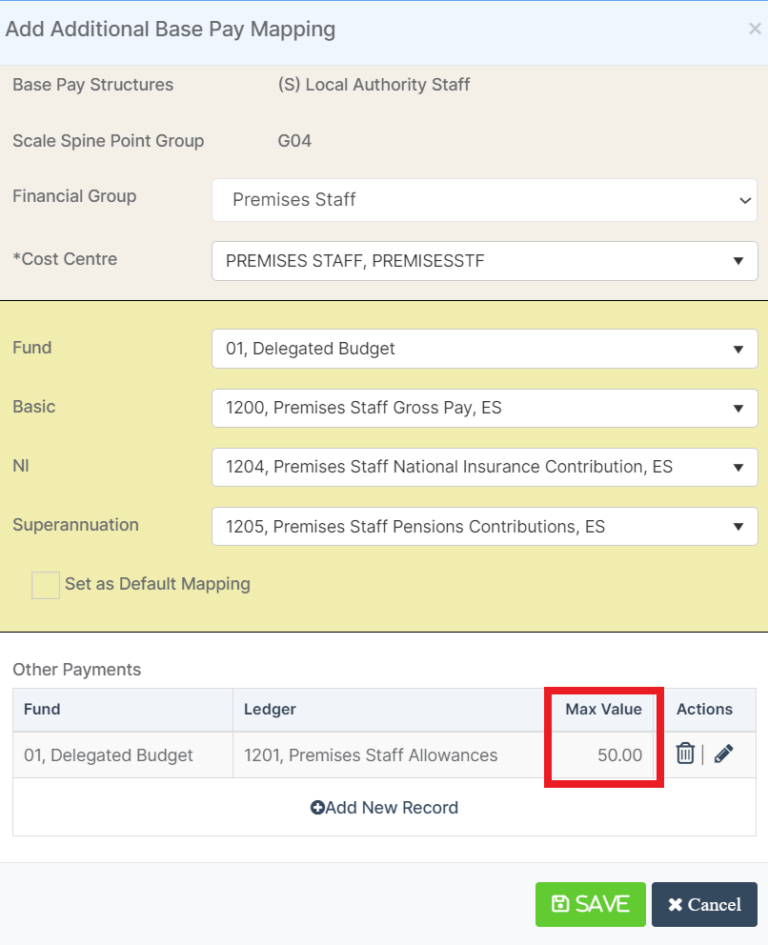Viewport: 768px width, 945px height.
Task: Click the Cancel button
Action: coord(704,904)
